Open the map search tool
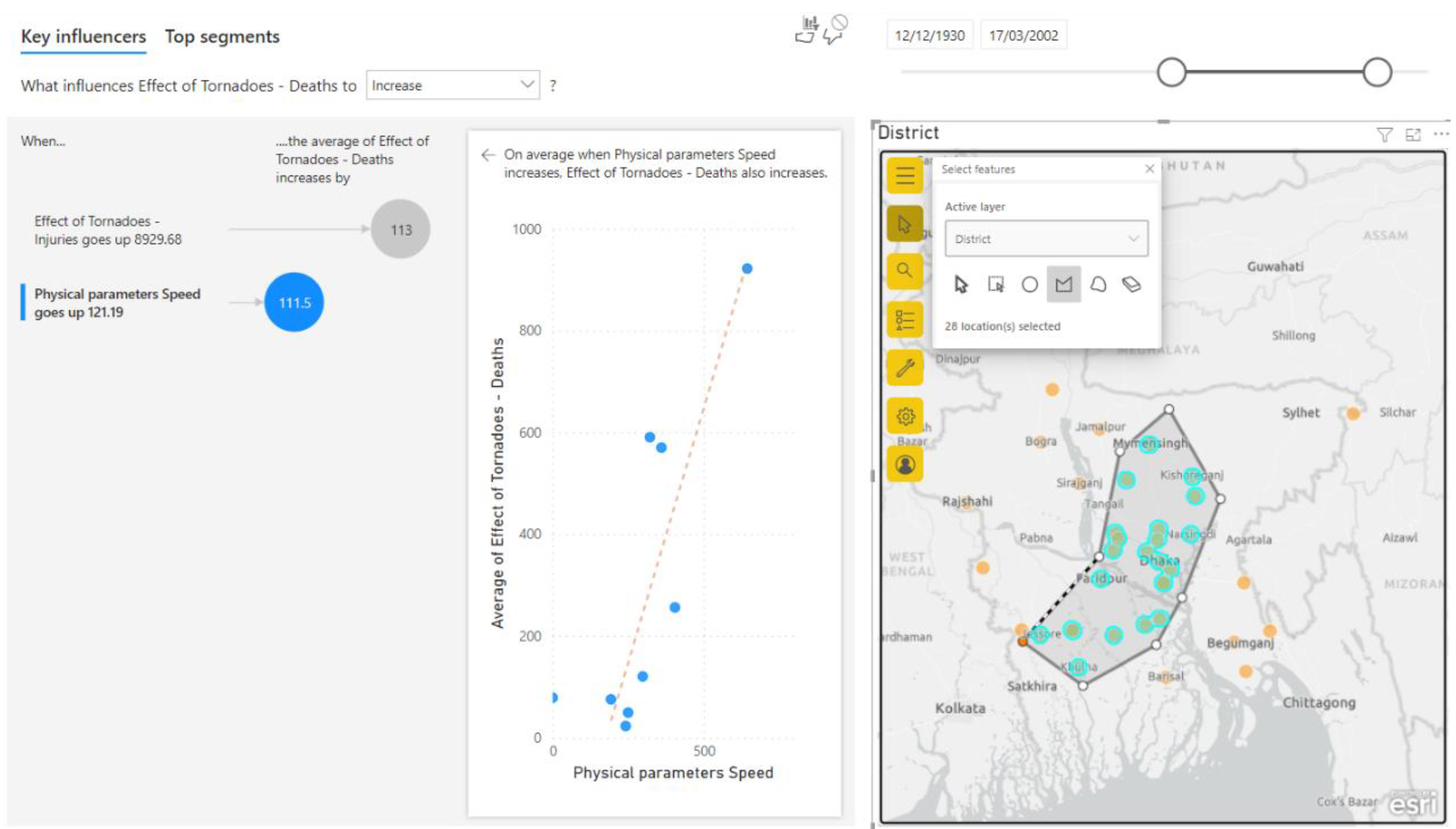 pyautogui.click(x=905, y=271)
